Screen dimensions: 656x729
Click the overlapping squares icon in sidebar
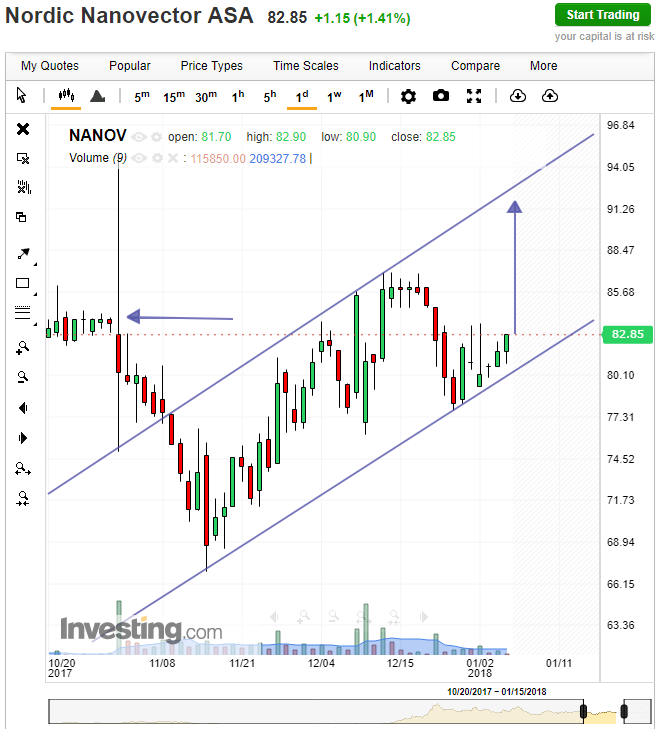(x=21, y=217)
